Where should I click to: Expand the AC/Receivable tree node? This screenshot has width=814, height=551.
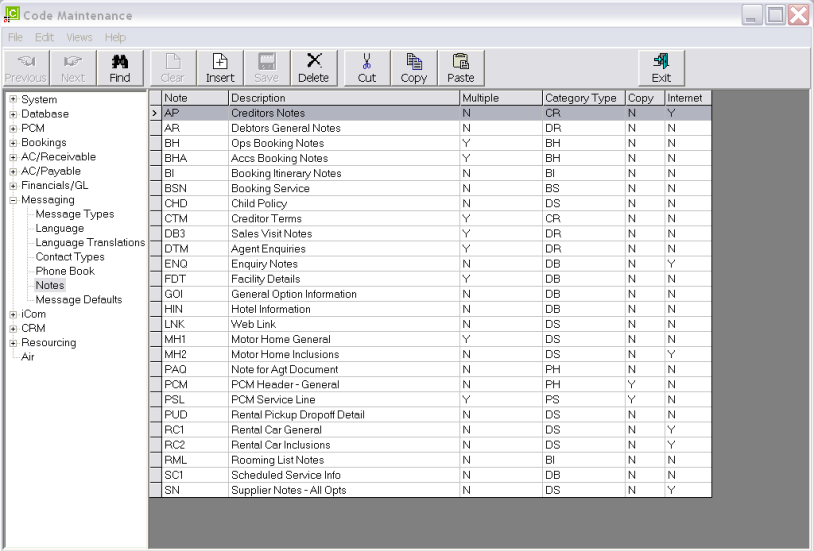coord(13,157)
